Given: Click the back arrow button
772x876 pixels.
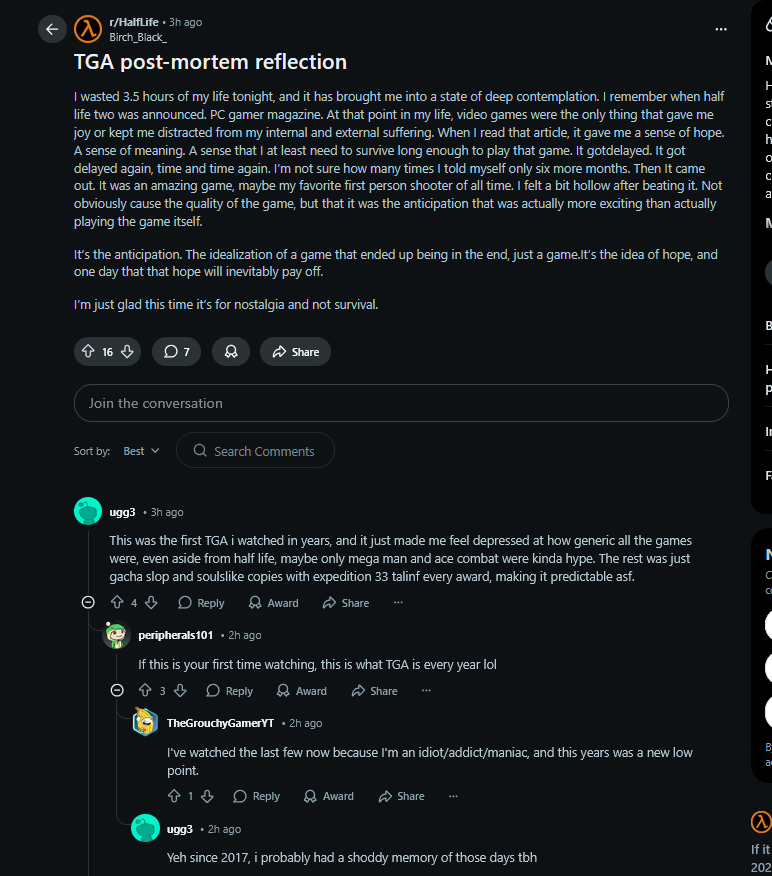Looking at the screenshot, I should pyautogui.click(x=52, y=29).
